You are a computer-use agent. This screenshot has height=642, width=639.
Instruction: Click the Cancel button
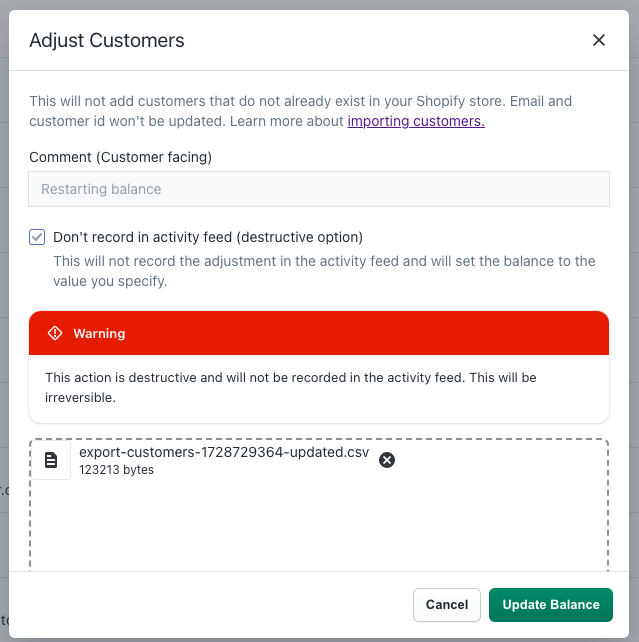coord(447,605)
